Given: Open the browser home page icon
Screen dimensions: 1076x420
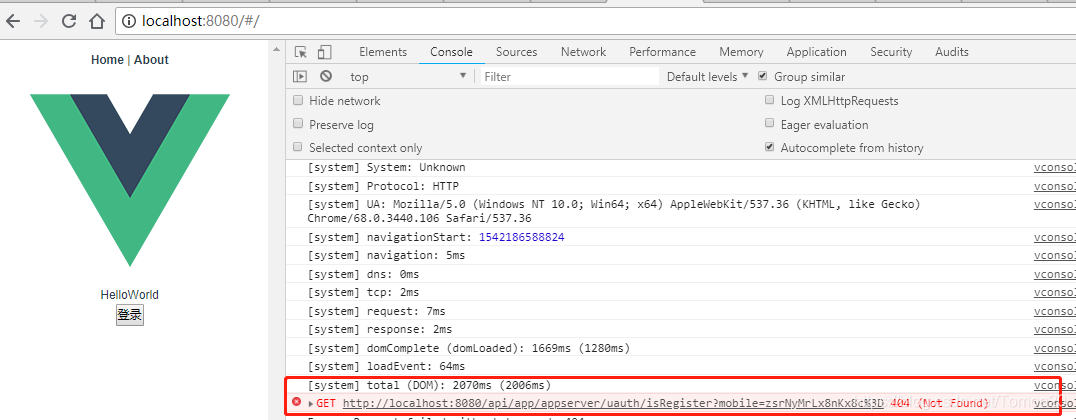Looking at the screenshot, I should pyautogui.click(x=97, y=21).
